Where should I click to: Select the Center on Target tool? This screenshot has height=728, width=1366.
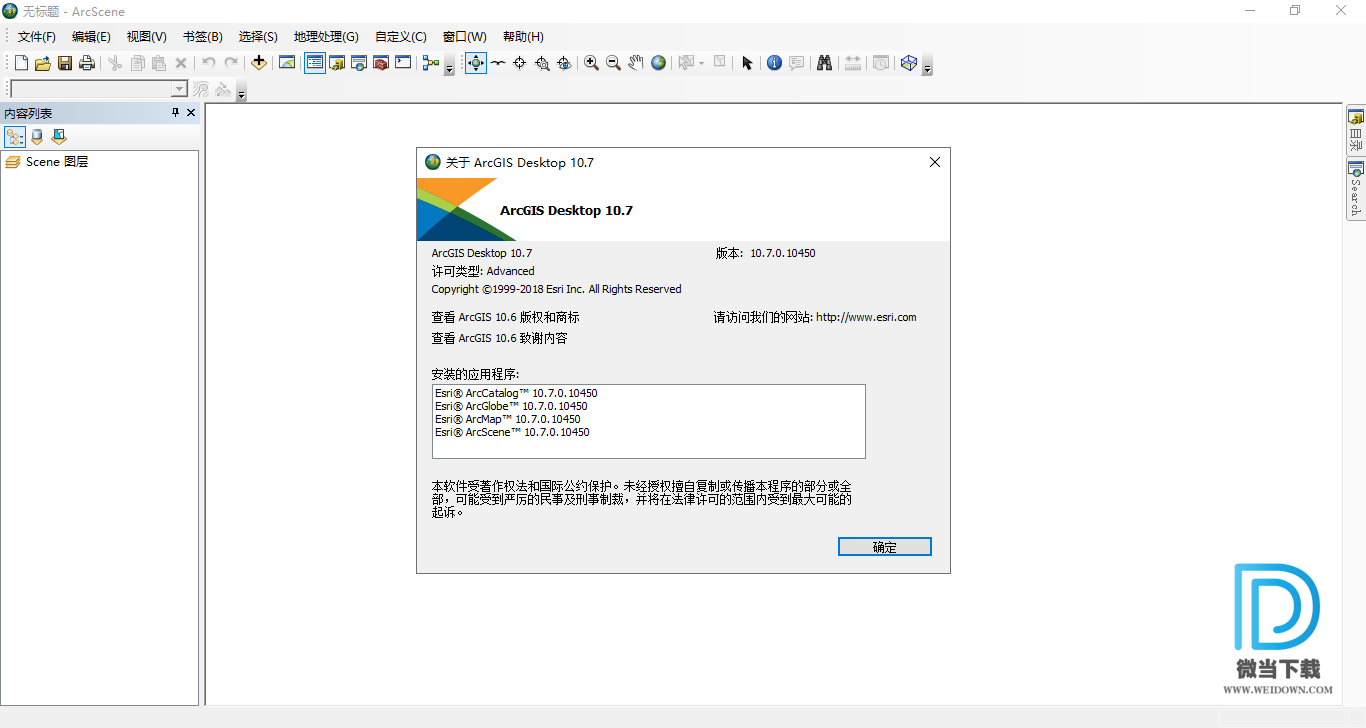point(520,63)
